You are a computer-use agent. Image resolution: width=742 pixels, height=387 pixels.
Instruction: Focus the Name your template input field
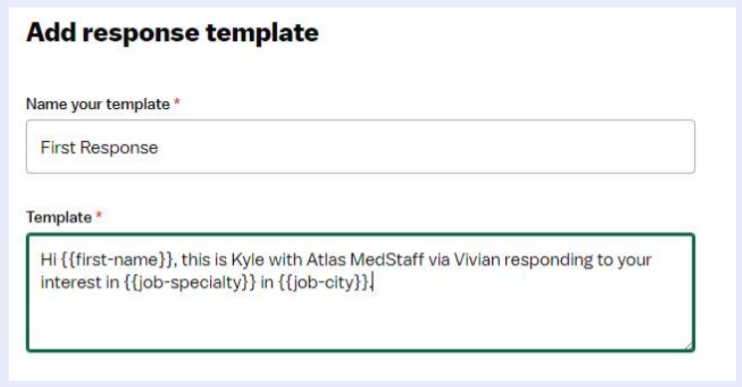[361, 147]
